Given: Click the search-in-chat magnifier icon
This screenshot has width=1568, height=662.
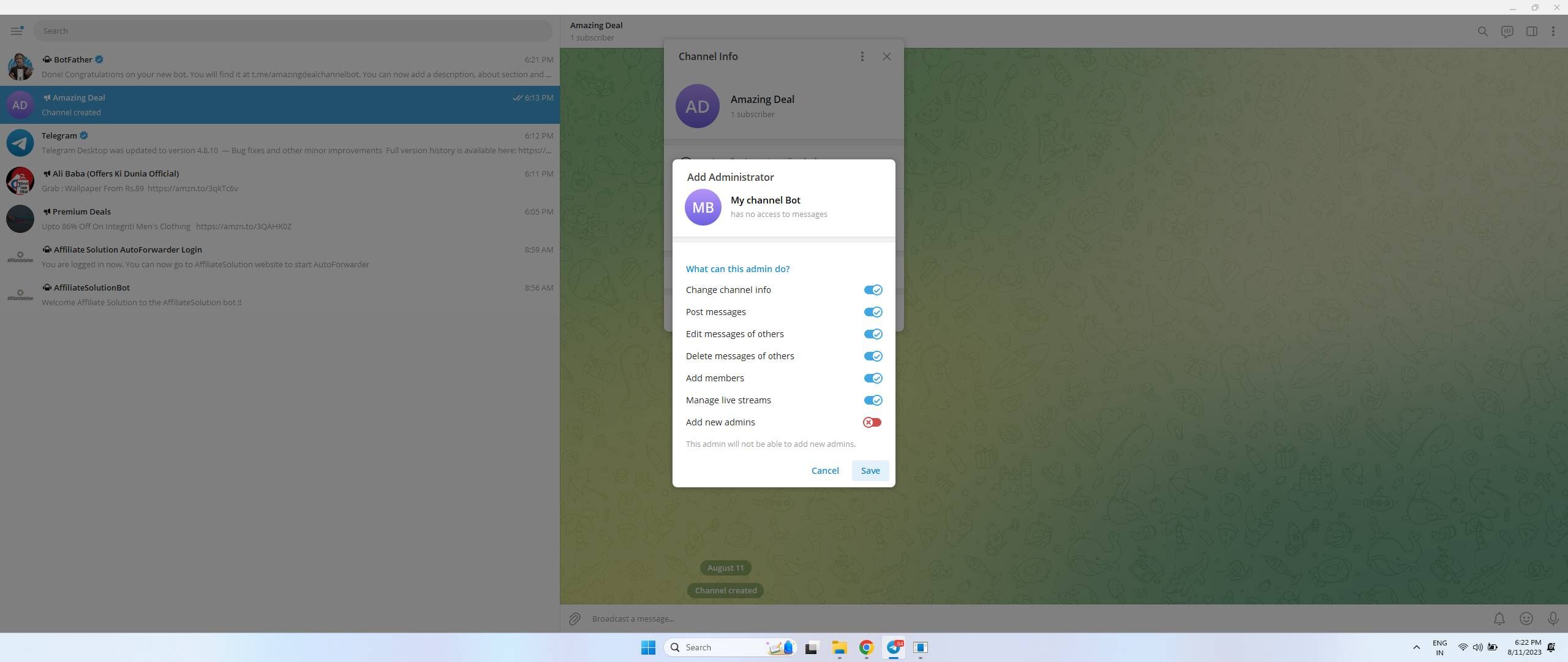Looking at the screenshot, I should [x=1482, y=31].
